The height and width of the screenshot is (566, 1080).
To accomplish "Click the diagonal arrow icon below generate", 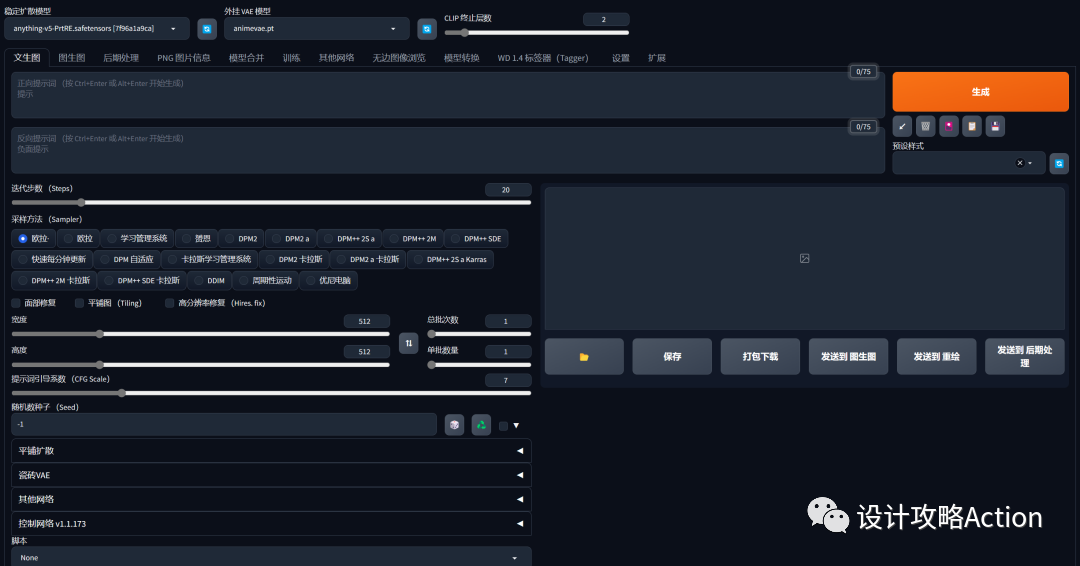I will (x=902, y=126).
